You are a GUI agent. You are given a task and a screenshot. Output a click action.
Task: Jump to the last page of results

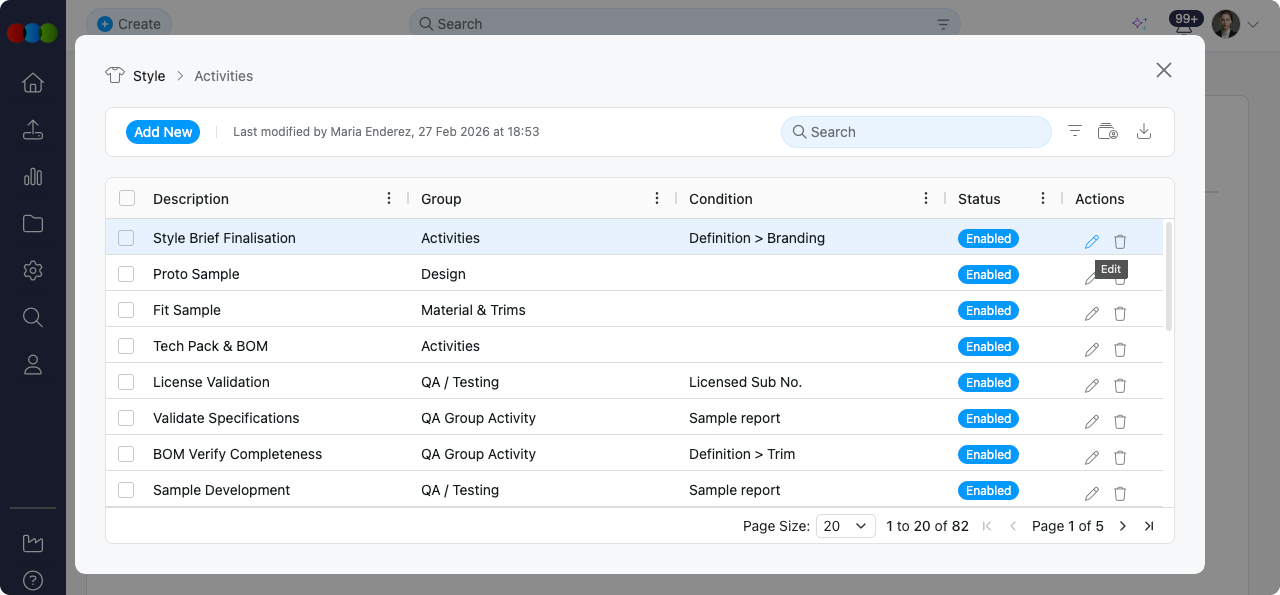1149,526
